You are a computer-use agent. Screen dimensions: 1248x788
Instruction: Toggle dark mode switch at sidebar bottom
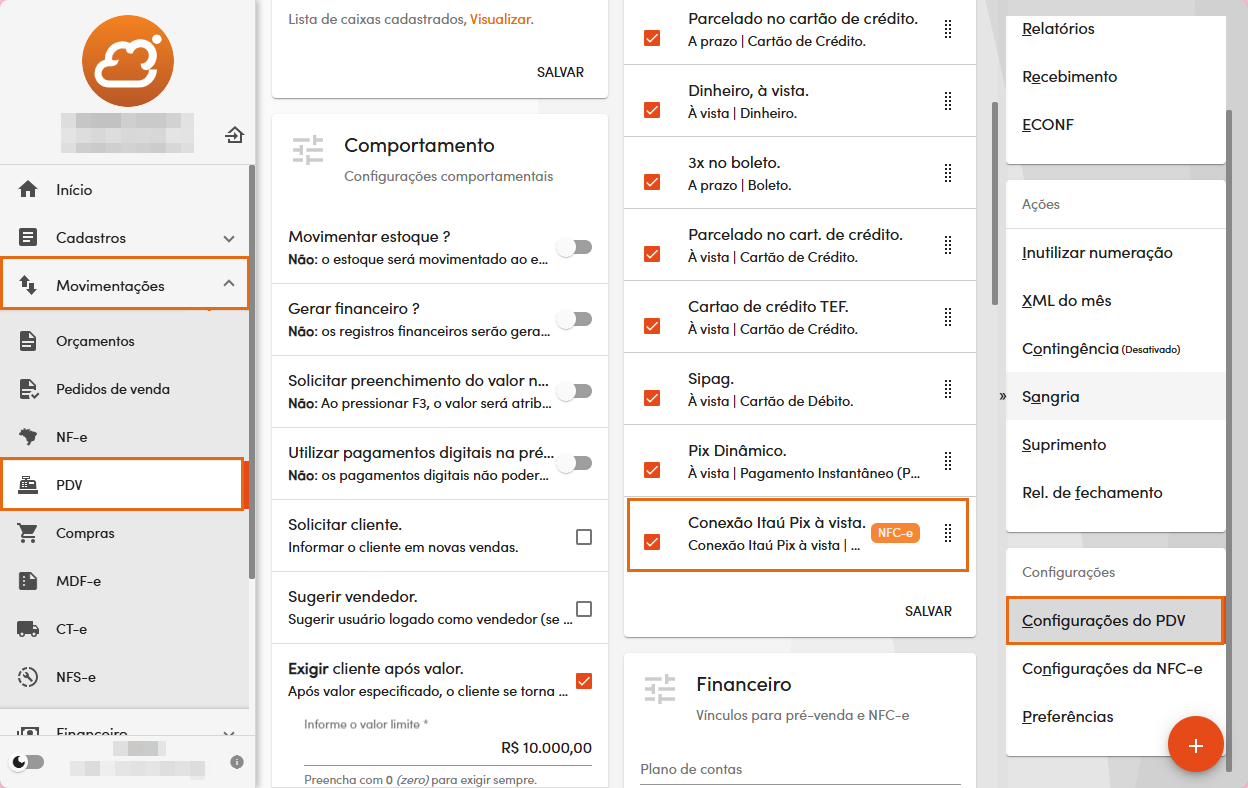tap(29, 762)
